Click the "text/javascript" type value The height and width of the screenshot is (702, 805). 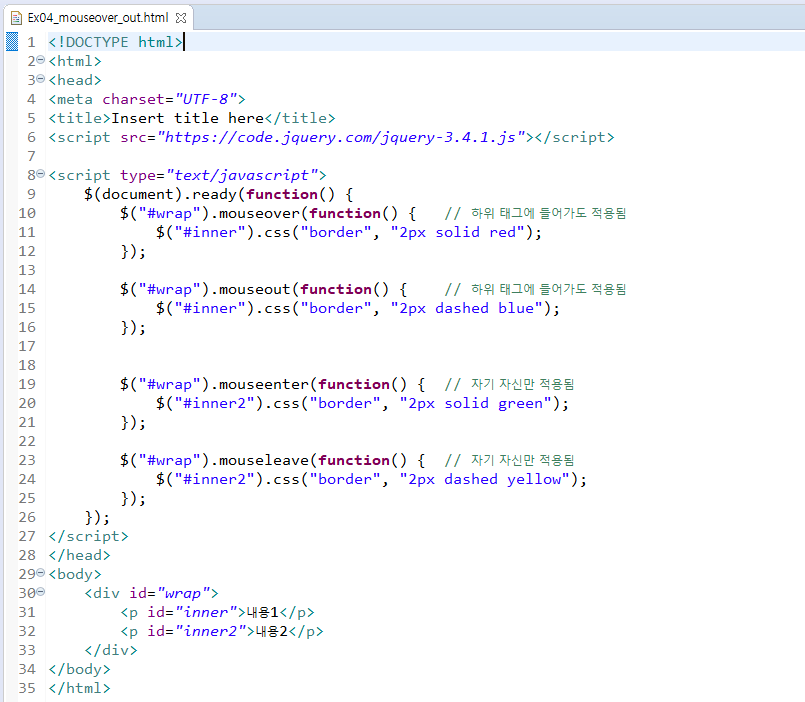(x=242, y=175)
